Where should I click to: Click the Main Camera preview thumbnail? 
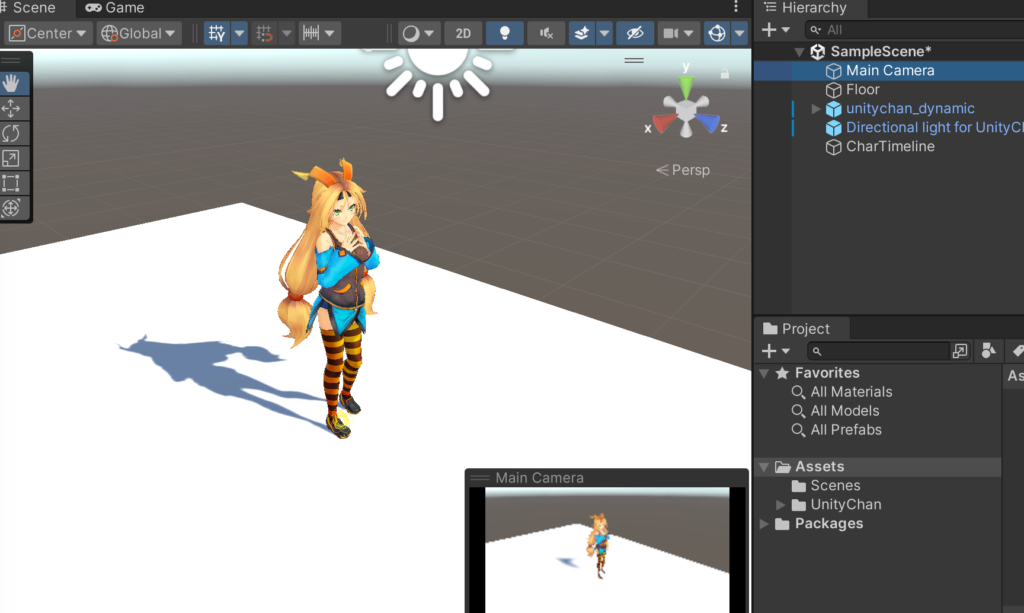pos(607,550)
